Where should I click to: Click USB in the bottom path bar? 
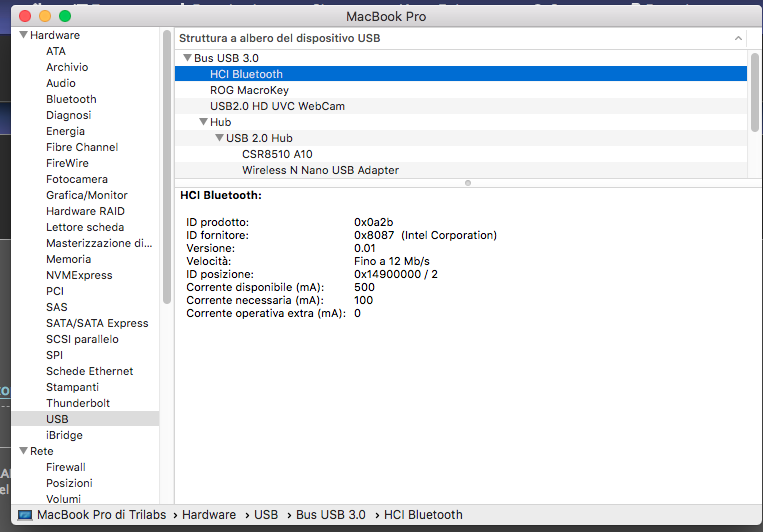tap(266, 515)
